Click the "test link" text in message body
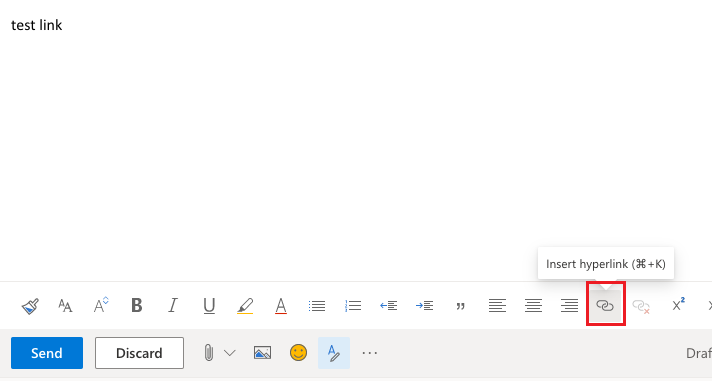Viewport: 712px width, 381px height. [x=36, y=25]
